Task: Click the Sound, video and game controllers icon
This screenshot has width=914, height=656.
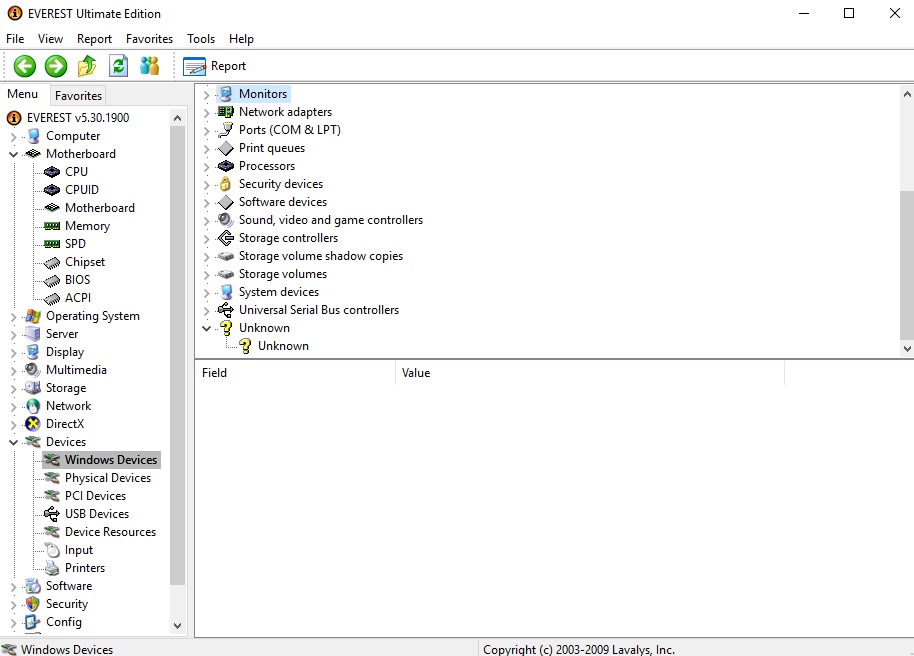Action: [225, 220]
